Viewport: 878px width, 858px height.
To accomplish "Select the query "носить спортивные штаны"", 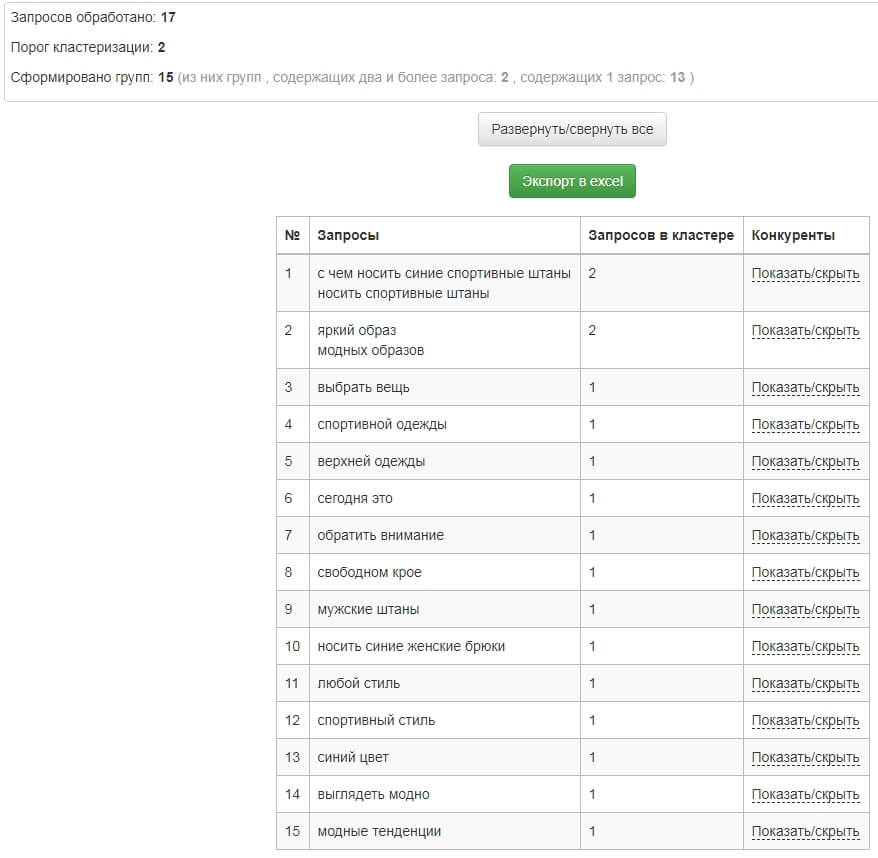I will 403,293.
